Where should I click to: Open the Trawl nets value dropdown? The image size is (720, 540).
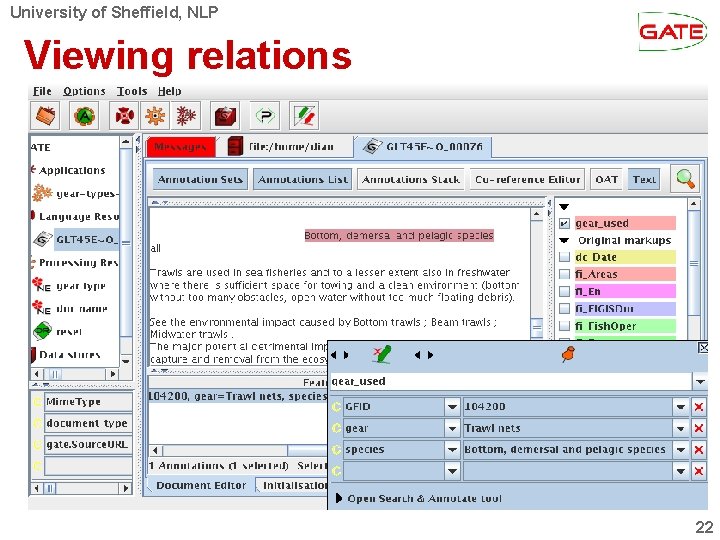(681, 428)
